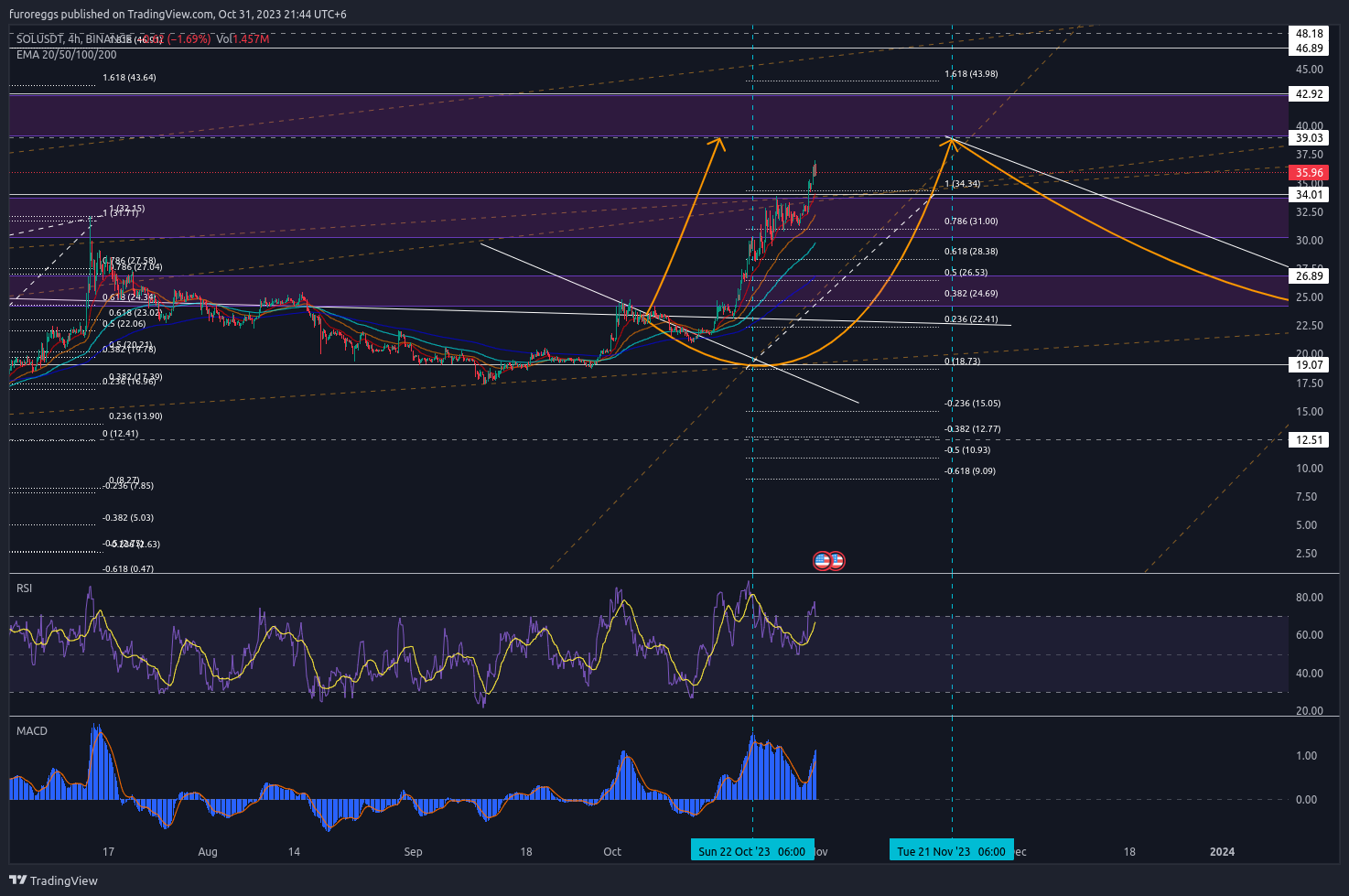
Task: Click the 5.00 tick on the price scale
Action: click(x=1307, y=525)
